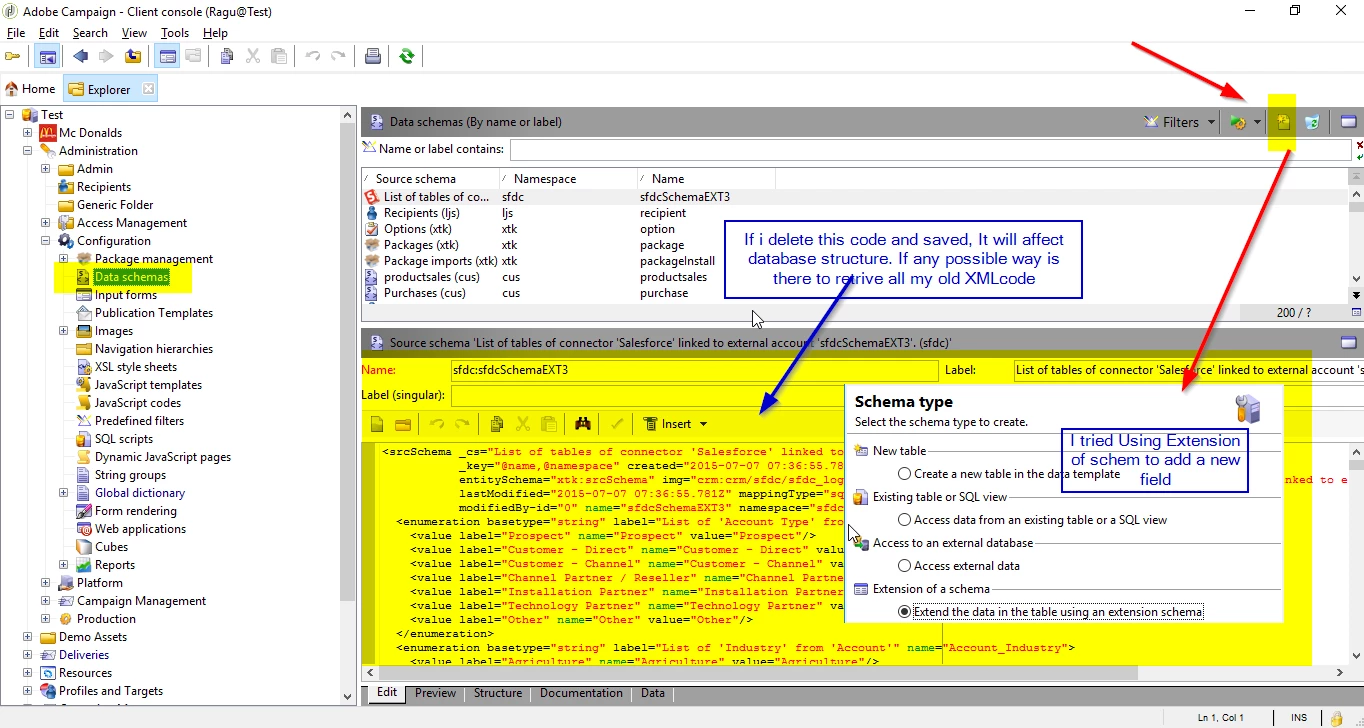
Task: Open the gear actions dropdown arrow
Action: [x=1258, y=122]
